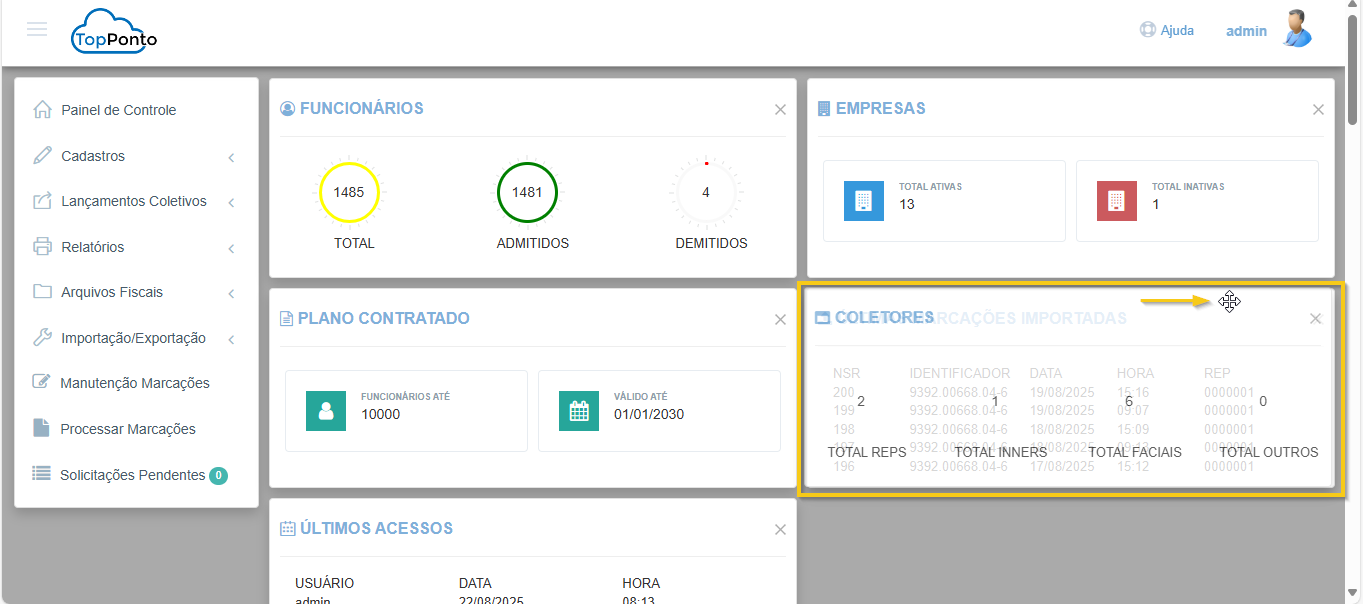Expand the Cadastros submenu chevron
Image resolution: width=1363 pixels, height=604 pixels.
pos(231,157)
